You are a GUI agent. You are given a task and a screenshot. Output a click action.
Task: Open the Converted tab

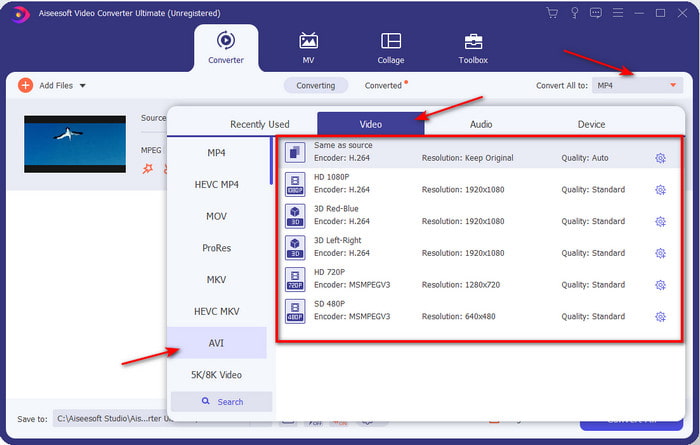click(x=384, y=85)
